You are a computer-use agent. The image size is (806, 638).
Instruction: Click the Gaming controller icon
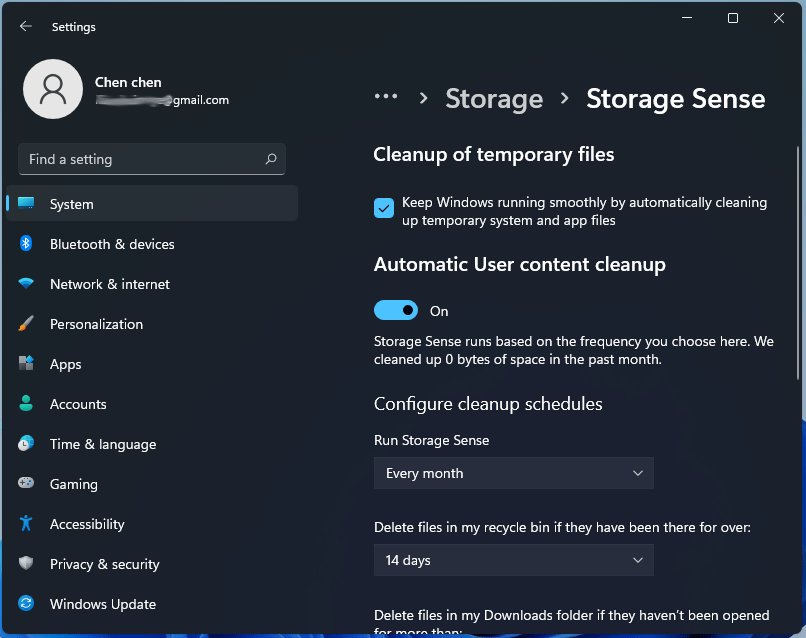25,484
